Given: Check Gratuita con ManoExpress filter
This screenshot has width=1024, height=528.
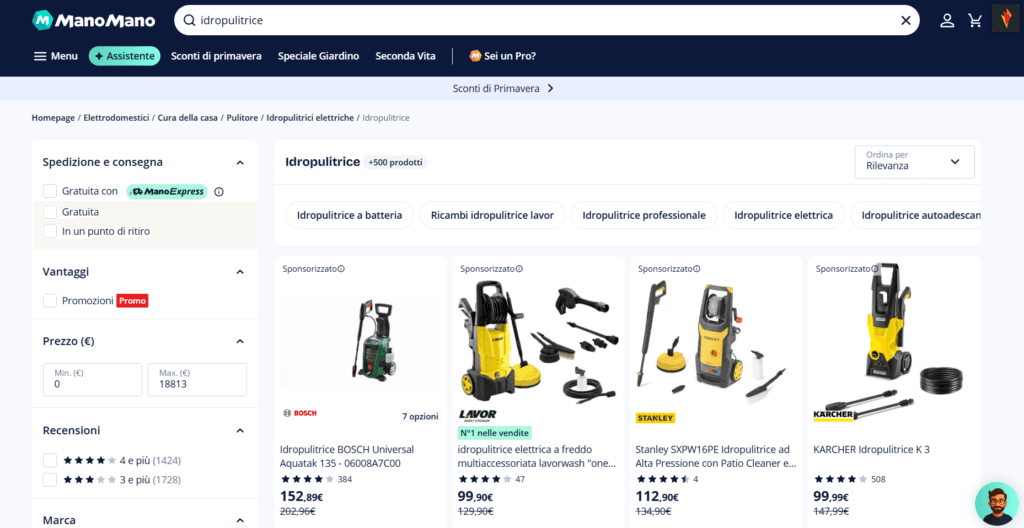Looking at the screenshot, I should [50, 191].
